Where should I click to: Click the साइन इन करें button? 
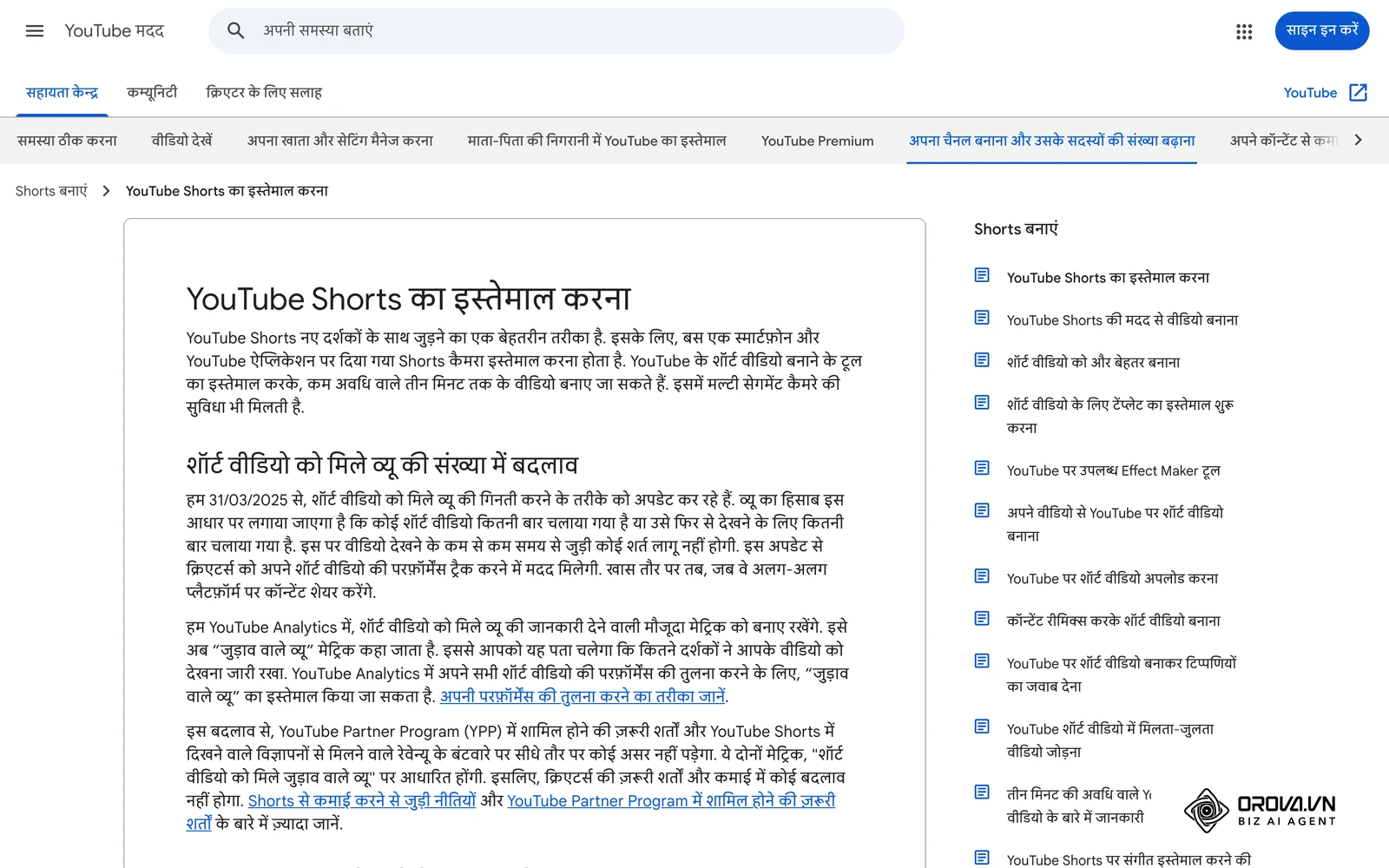coord(1322,30)
